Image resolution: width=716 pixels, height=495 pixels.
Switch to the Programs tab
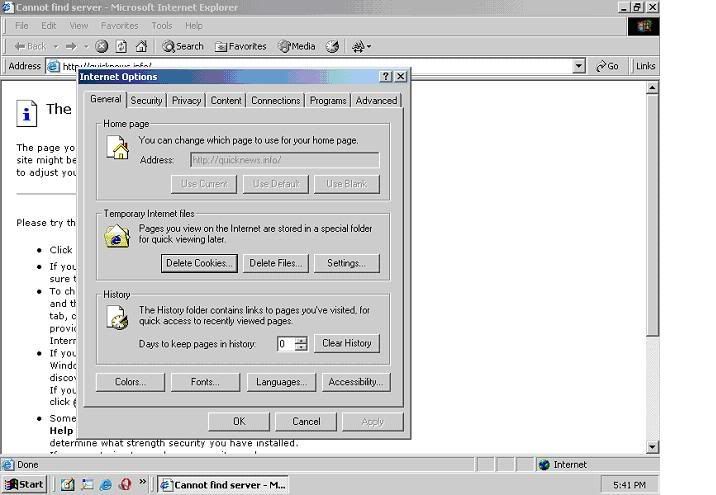328,100
